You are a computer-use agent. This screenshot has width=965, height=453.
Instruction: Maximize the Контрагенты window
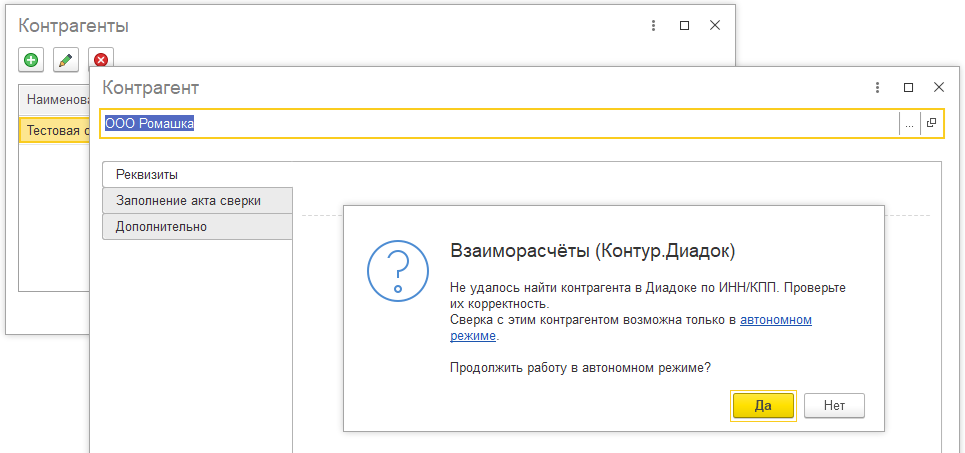tap(684, 25)
